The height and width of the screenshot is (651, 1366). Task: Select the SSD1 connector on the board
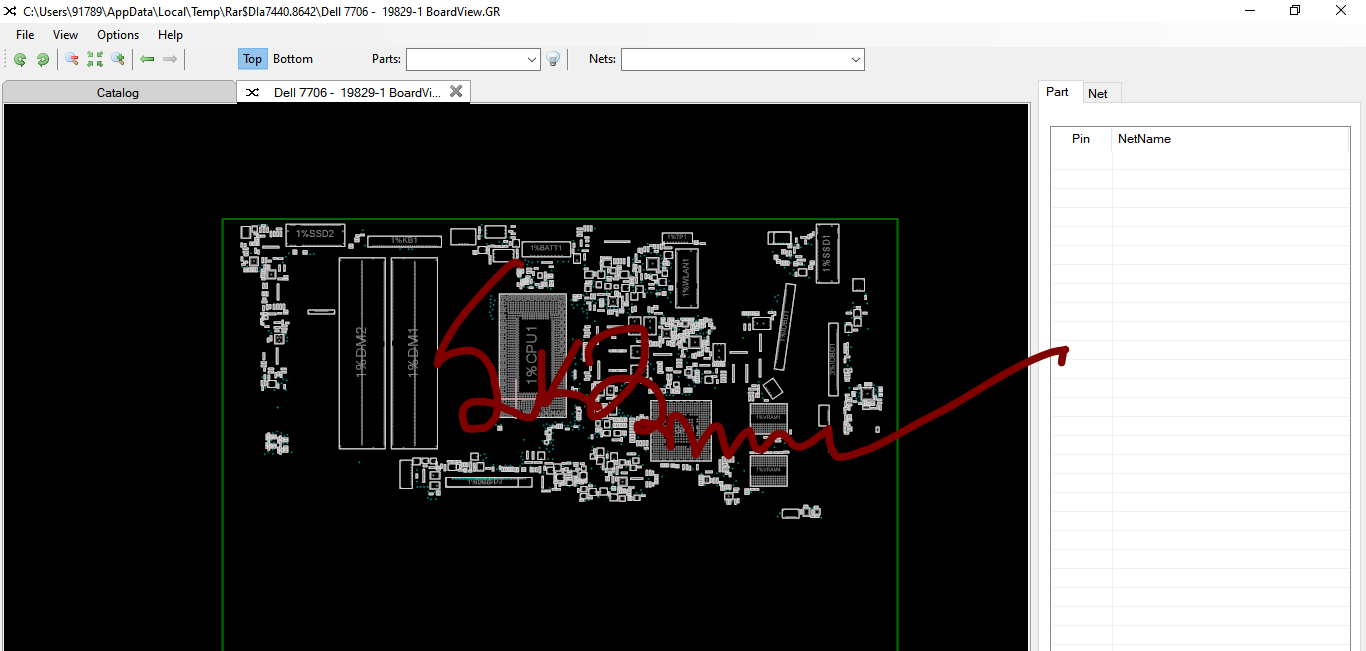coord(827,253)
